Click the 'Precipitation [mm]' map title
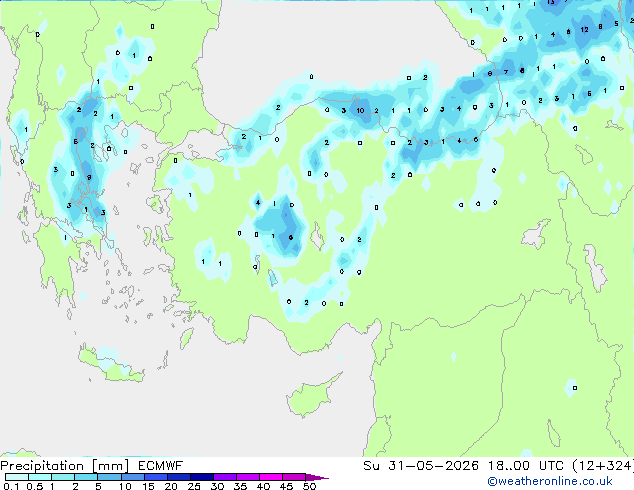Screen dimensions: 634x490 pos(65,466)
